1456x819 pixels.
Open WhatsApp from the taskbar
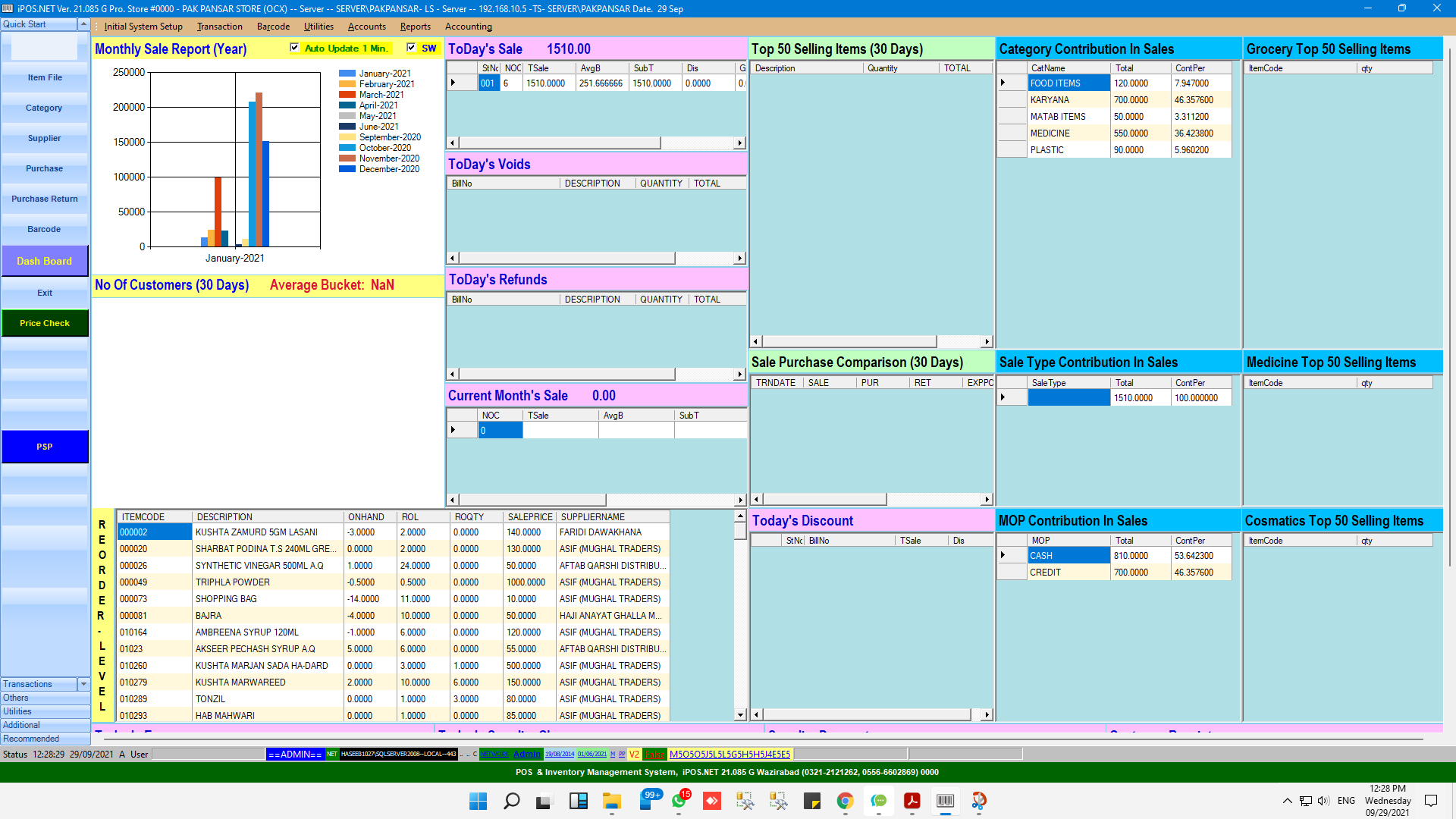click(x=679, y=801)
